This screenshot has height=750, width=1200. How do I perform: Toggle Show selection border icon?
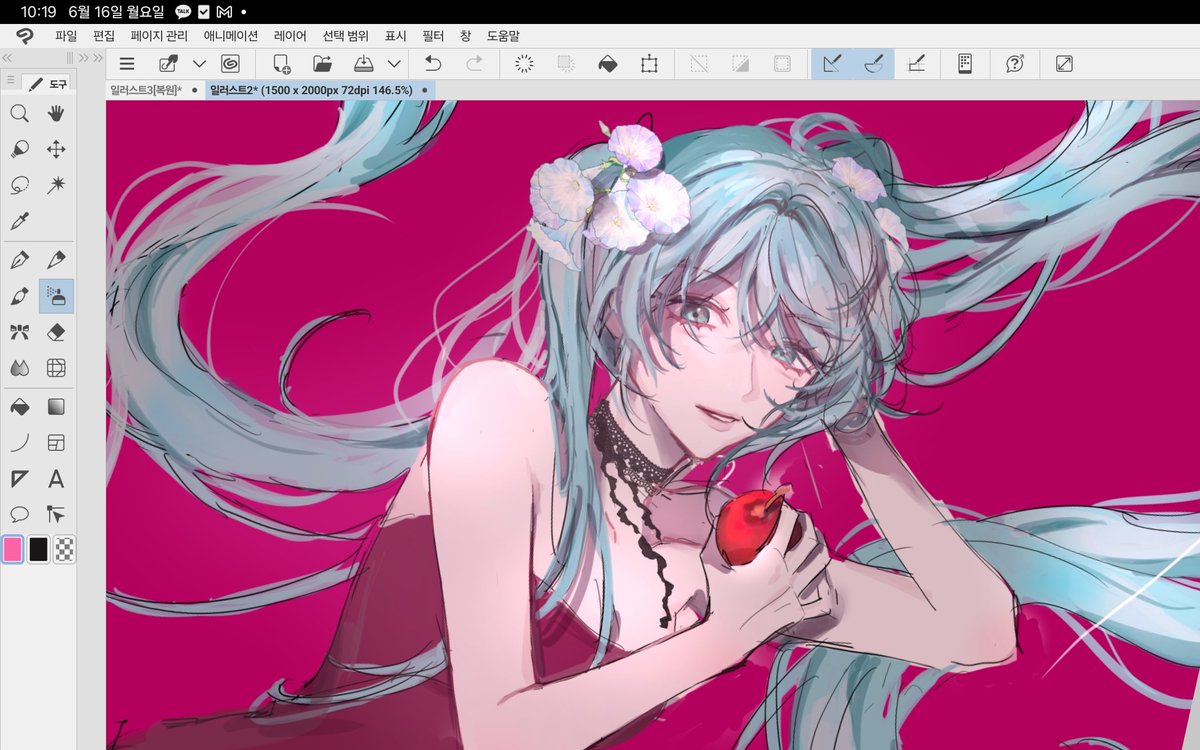click(x=782, y=64)
